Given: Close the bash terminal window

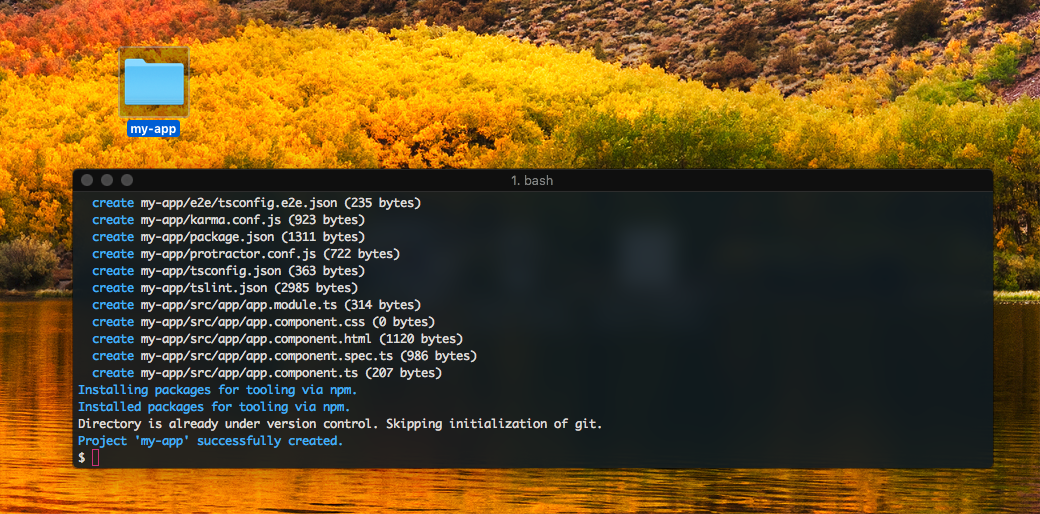Looking at the screenshot, I should [87, 180].
